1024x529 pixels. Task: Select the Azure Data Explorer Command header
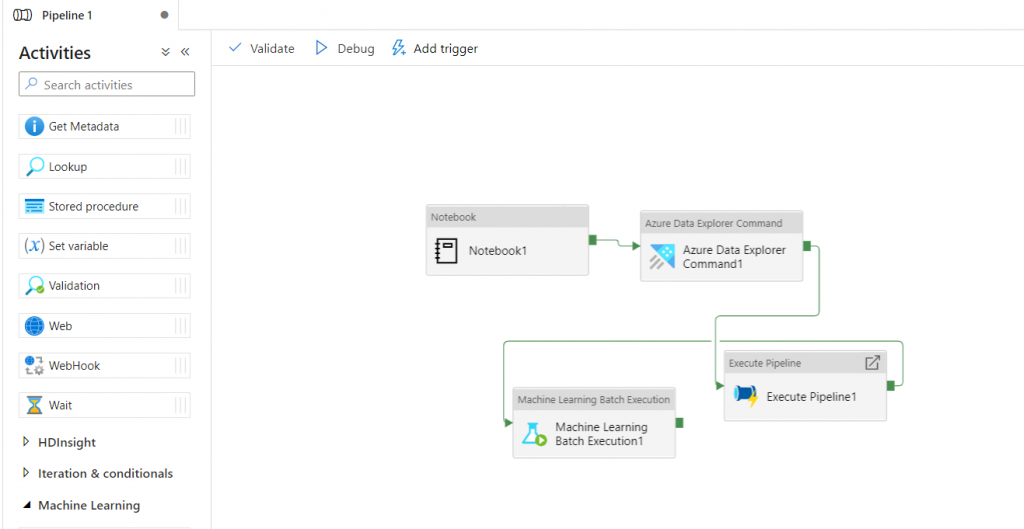point(722,223)
